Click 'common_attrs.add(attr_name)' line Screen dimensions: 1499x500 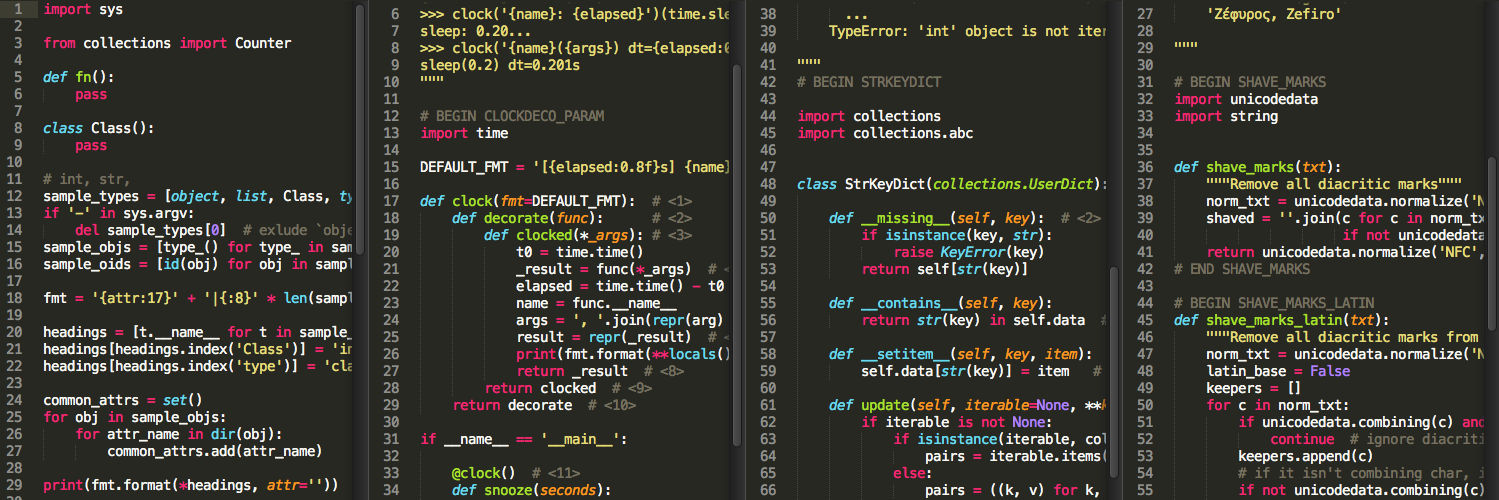(215, 452)
